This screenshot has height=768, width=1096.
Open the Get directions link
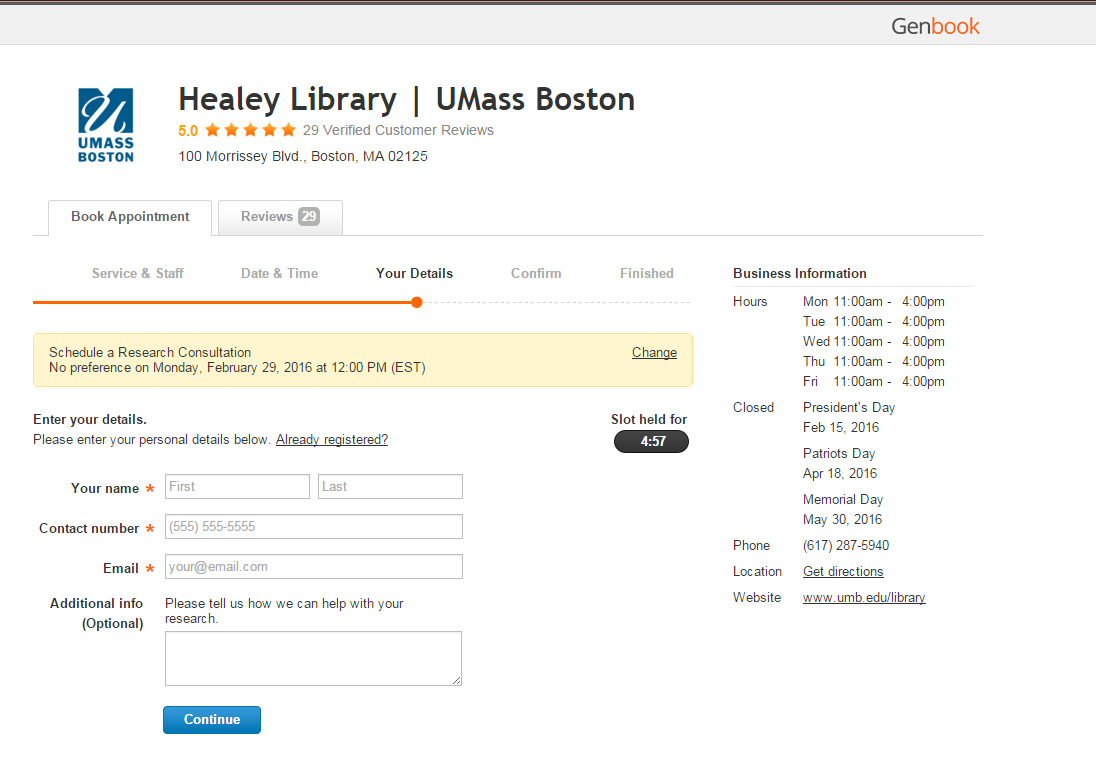click(843, 572)
